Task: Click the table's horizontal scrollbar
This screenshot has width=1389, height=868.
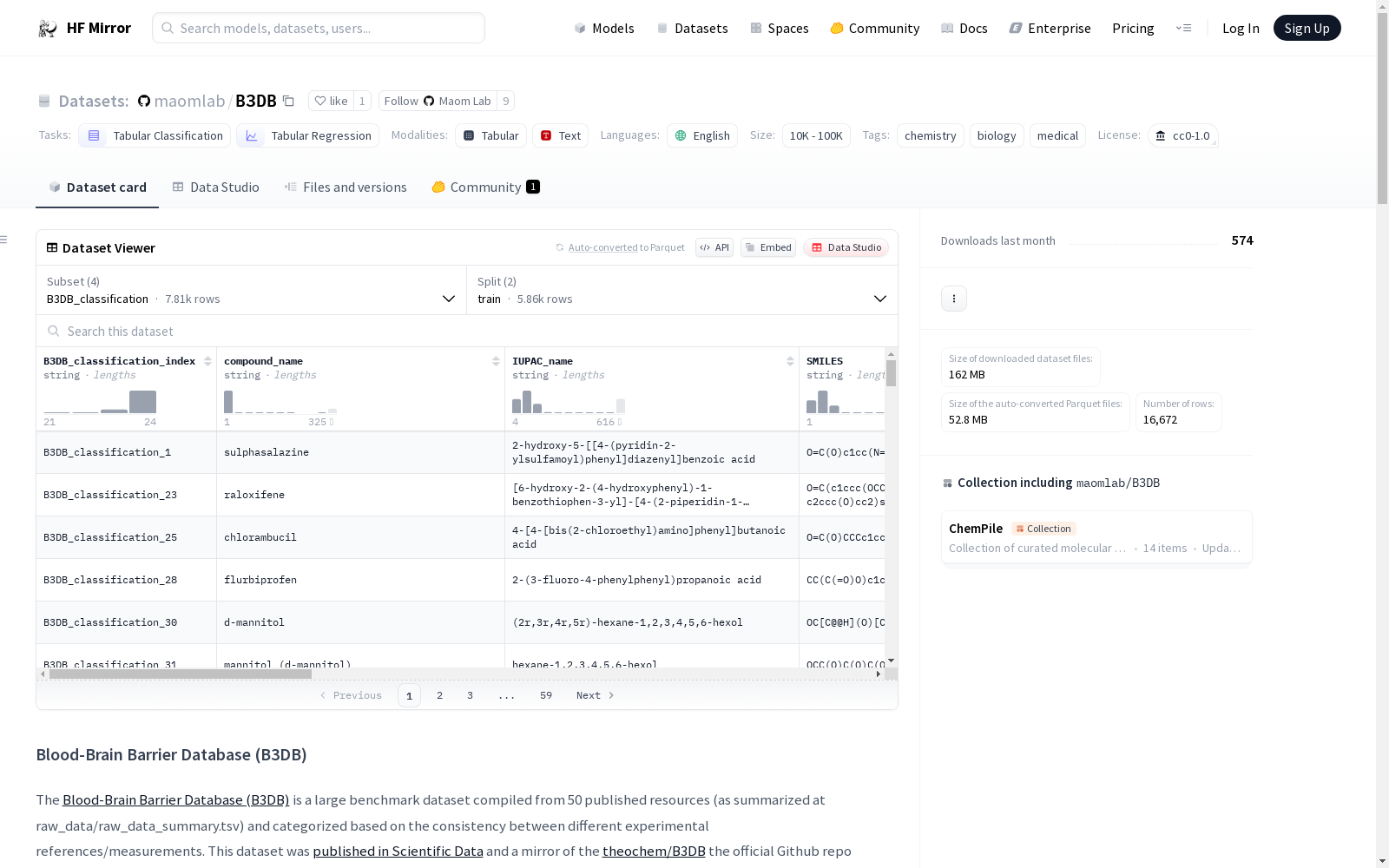Action: (x=181, y=674)
